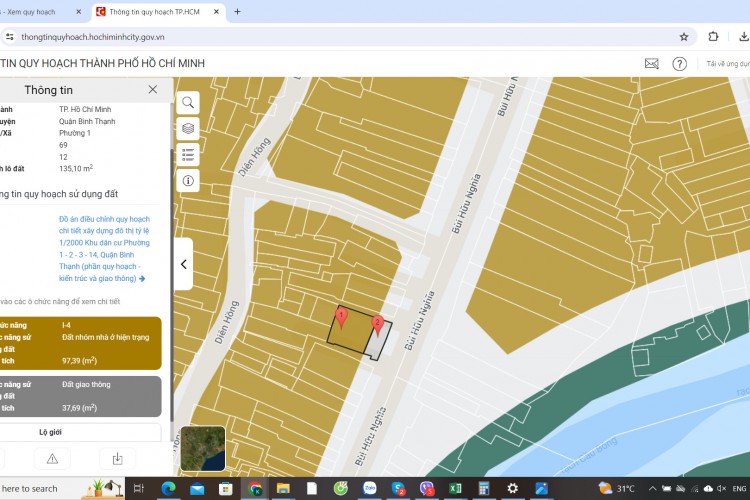
Task: Open the map legend list
Action: 188,154
